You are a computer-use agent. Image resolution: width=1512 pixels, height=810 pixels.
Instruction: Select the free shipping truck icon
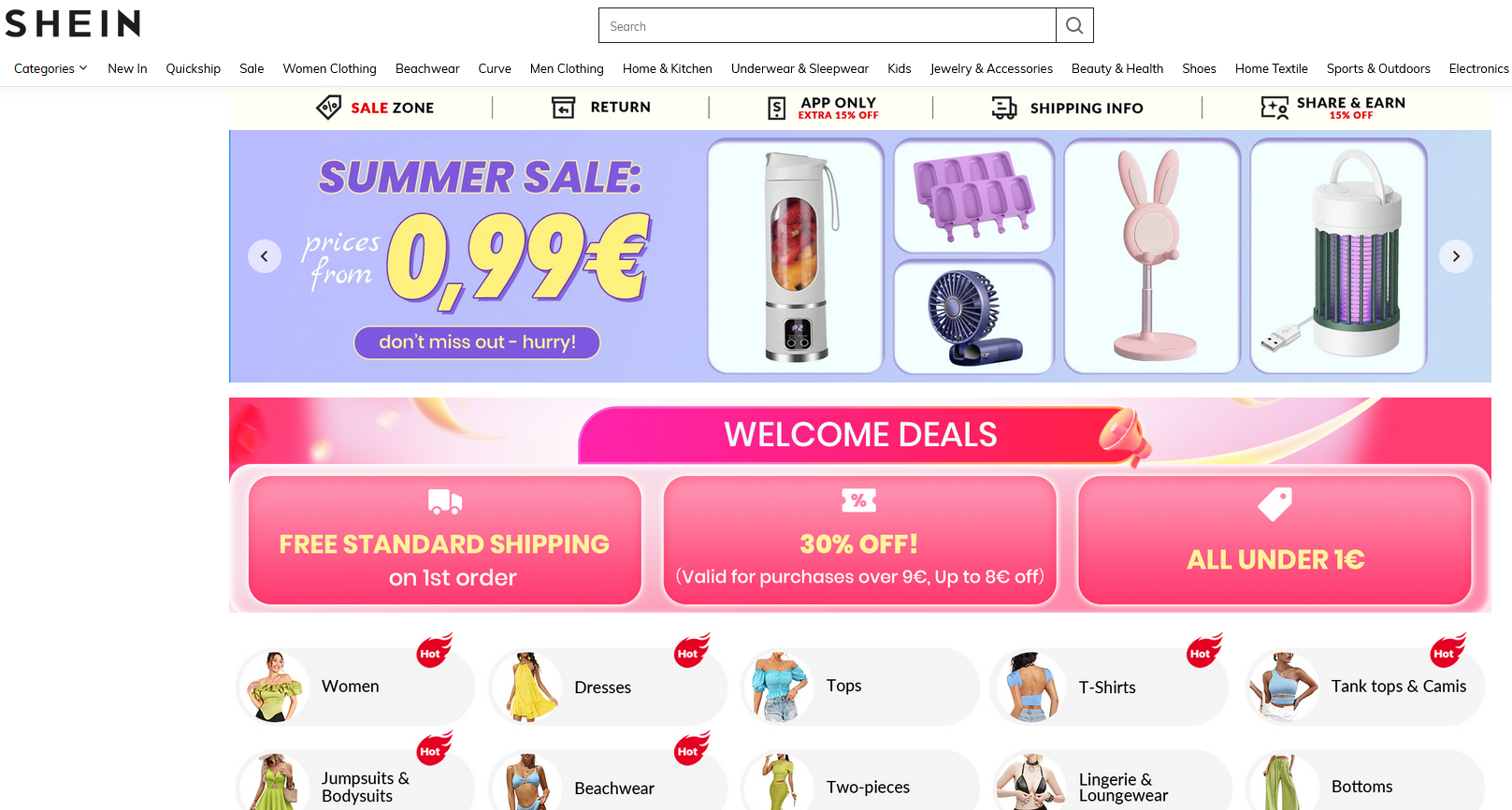[x=445, y=502]
